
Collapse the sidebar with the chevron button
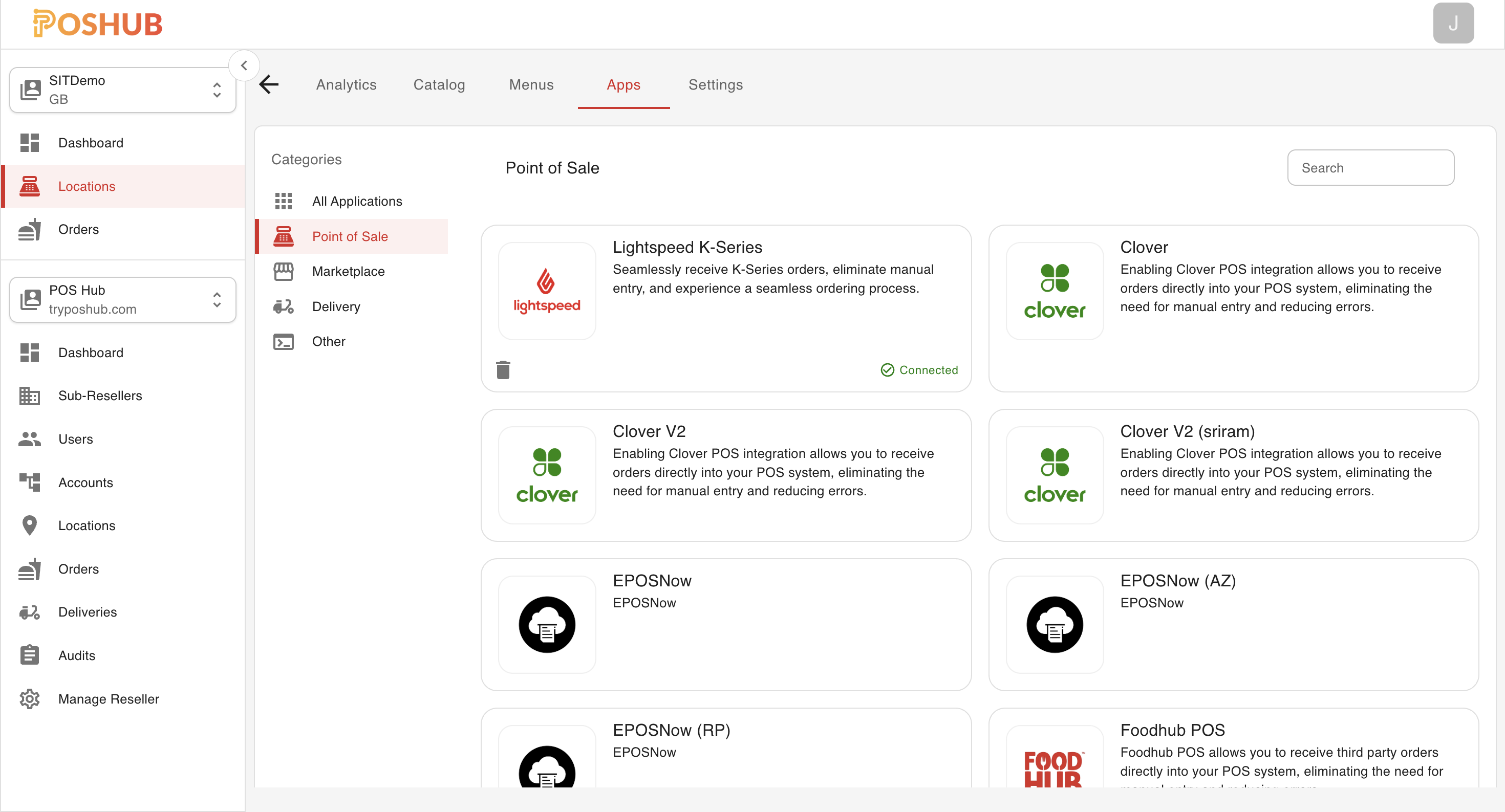click(245, 65)
